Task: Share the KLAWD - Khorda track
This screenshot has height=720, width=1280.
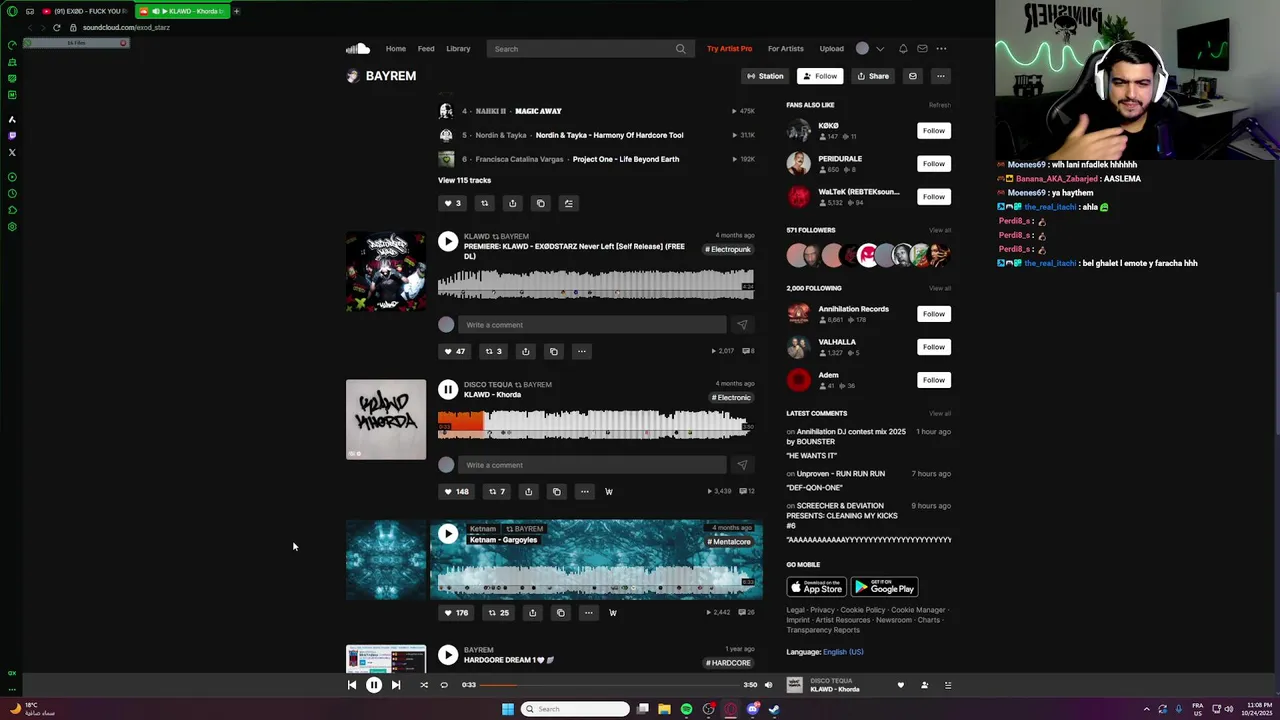Action: tap(528, 491)
